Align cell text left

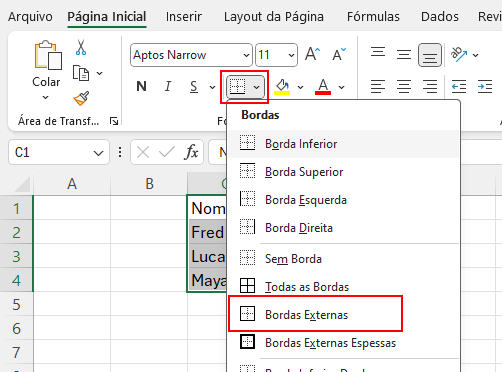pos(378,87)
